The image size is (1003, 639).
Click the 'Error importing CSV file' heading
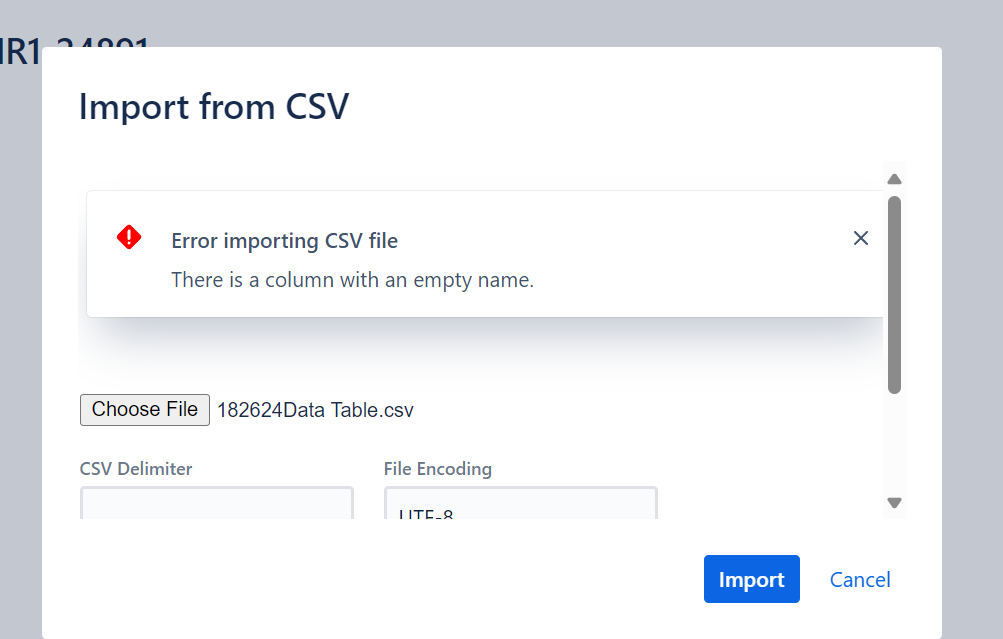[x=285, y=241]
